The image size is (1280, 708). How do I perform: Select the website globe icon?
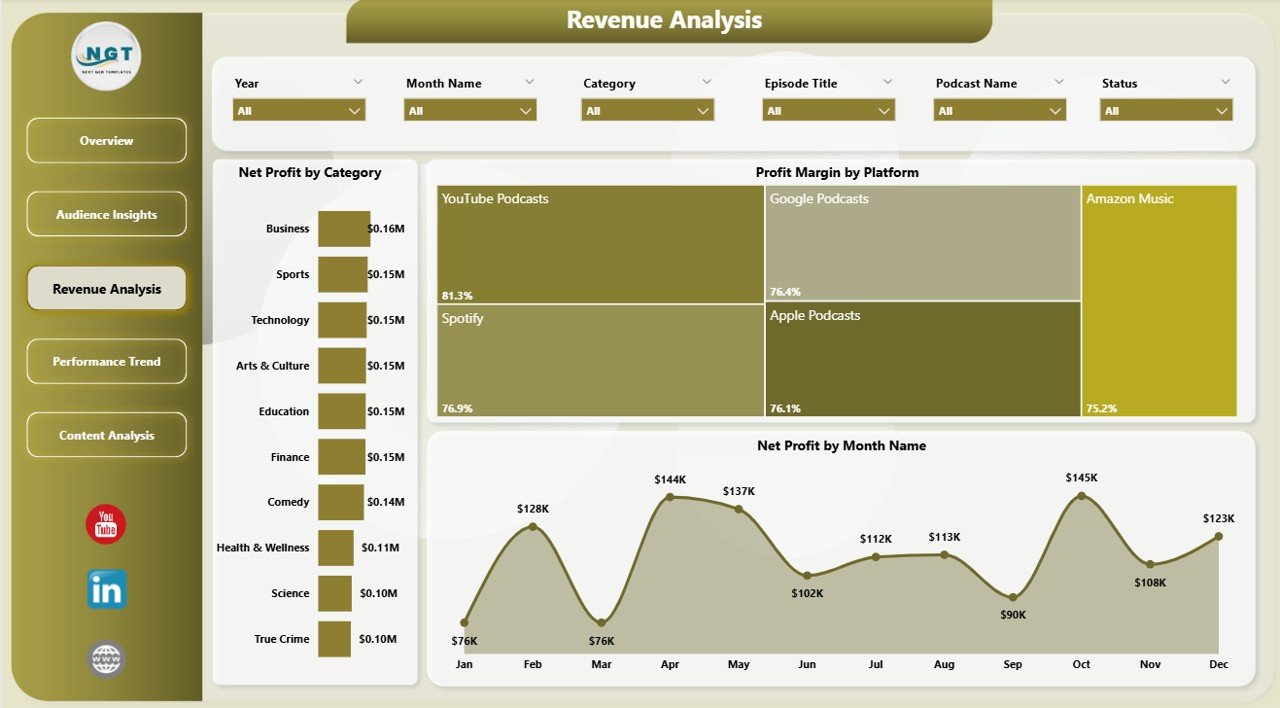click(x=105, y=658)
